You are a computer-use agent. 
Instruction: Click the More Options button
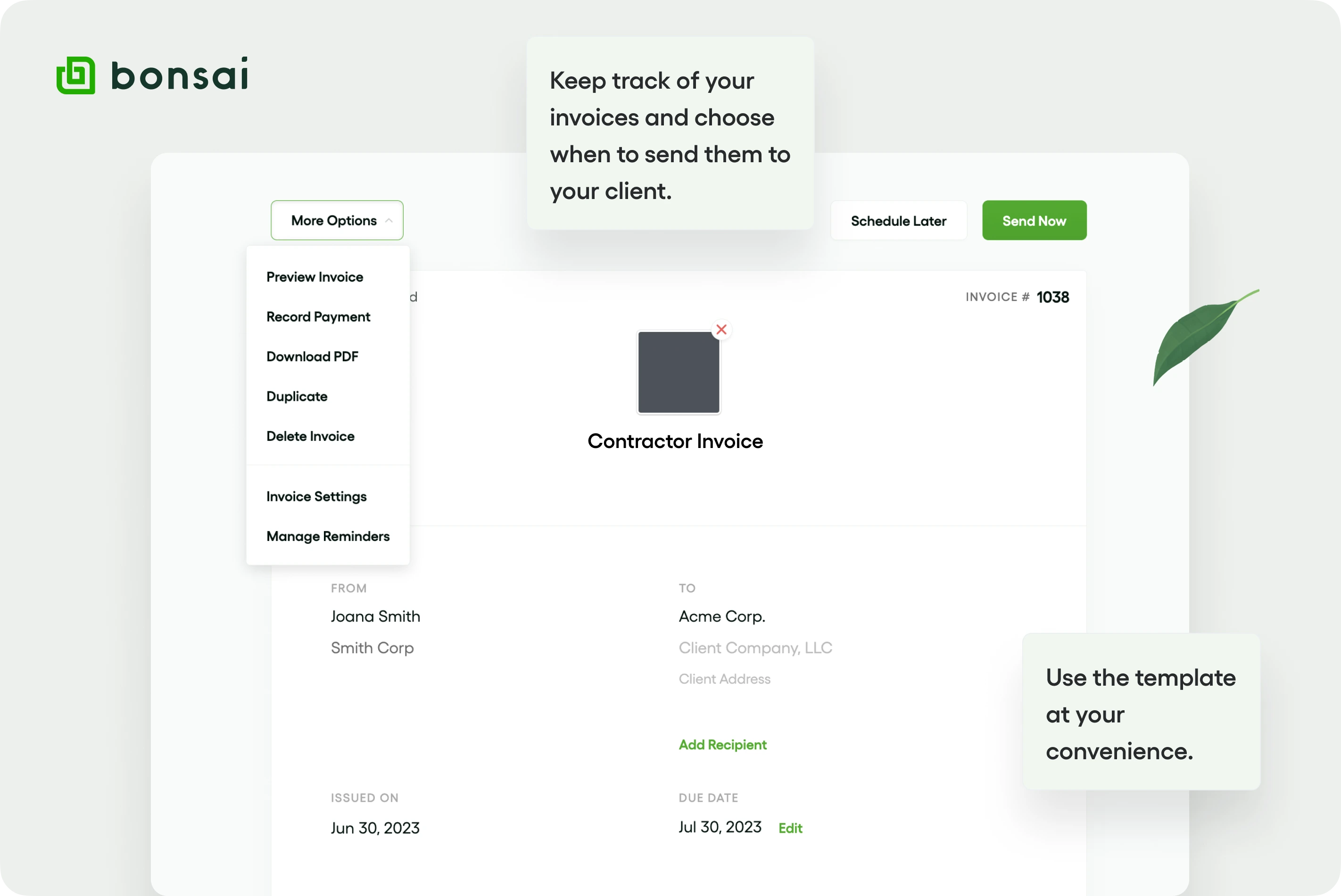tap(334, 221)
